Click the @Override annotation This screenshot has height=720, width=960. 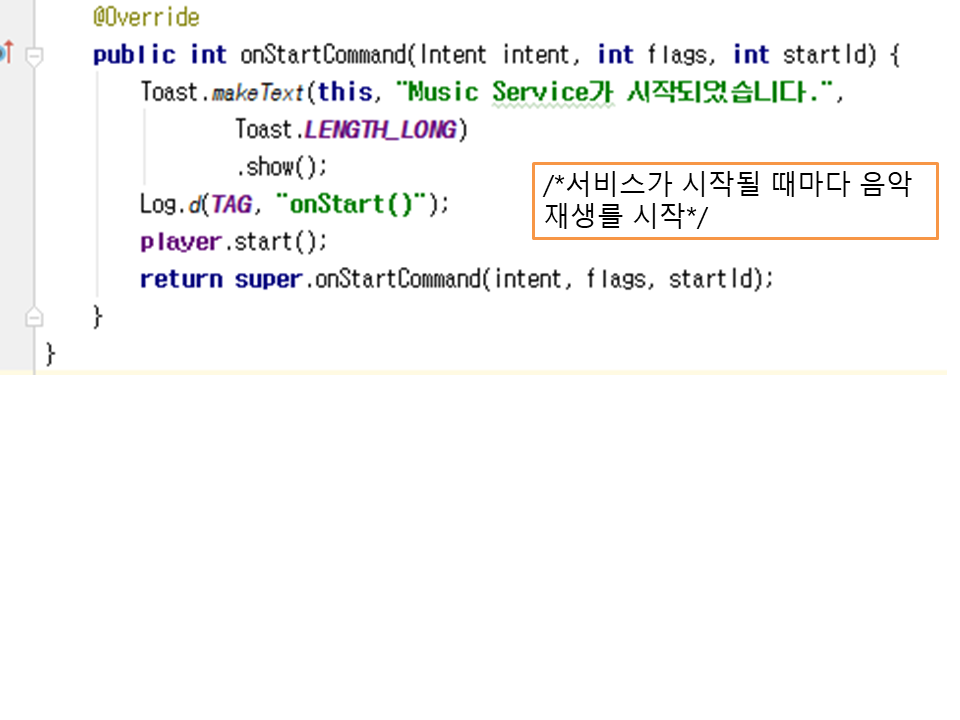[146, 18]
